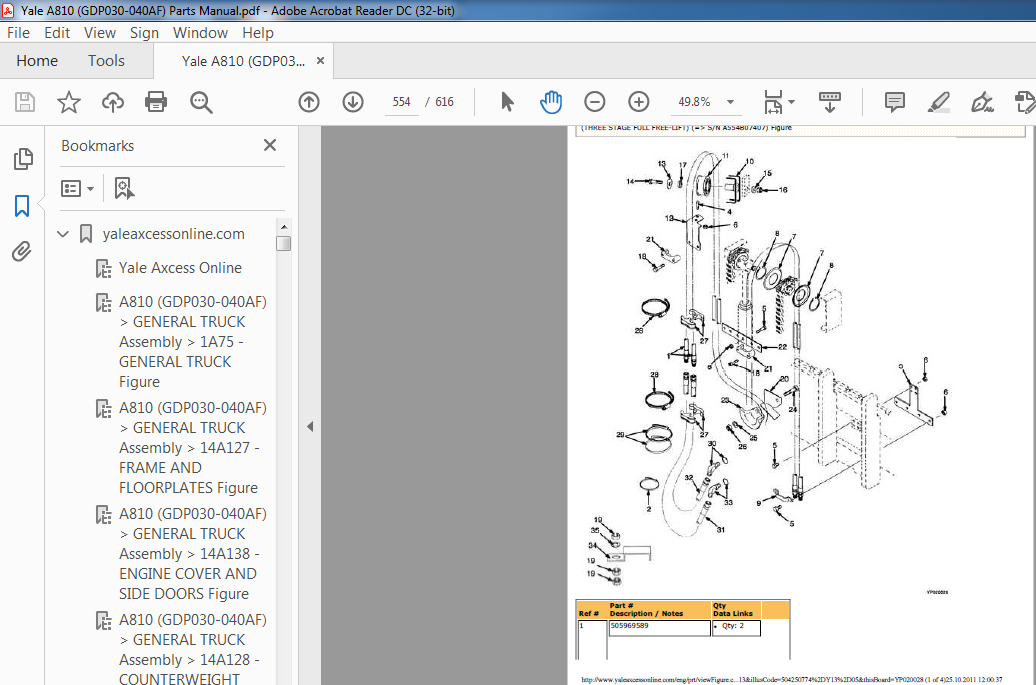This screenshot has width=1036, height=685.
Task: Open bookmark options list icon
Action: click(x=77, y=189)
